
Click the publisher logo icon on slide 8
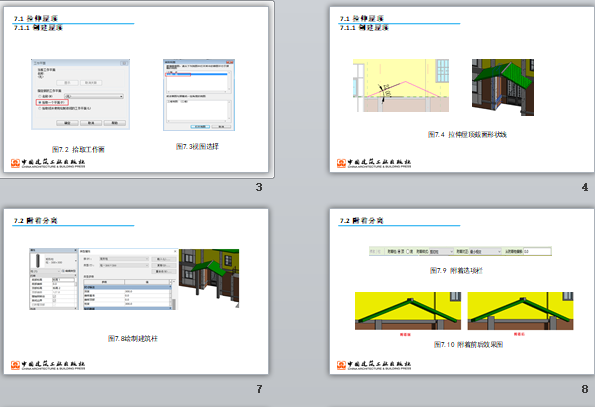pyautogui.click(x=341, y=365)
